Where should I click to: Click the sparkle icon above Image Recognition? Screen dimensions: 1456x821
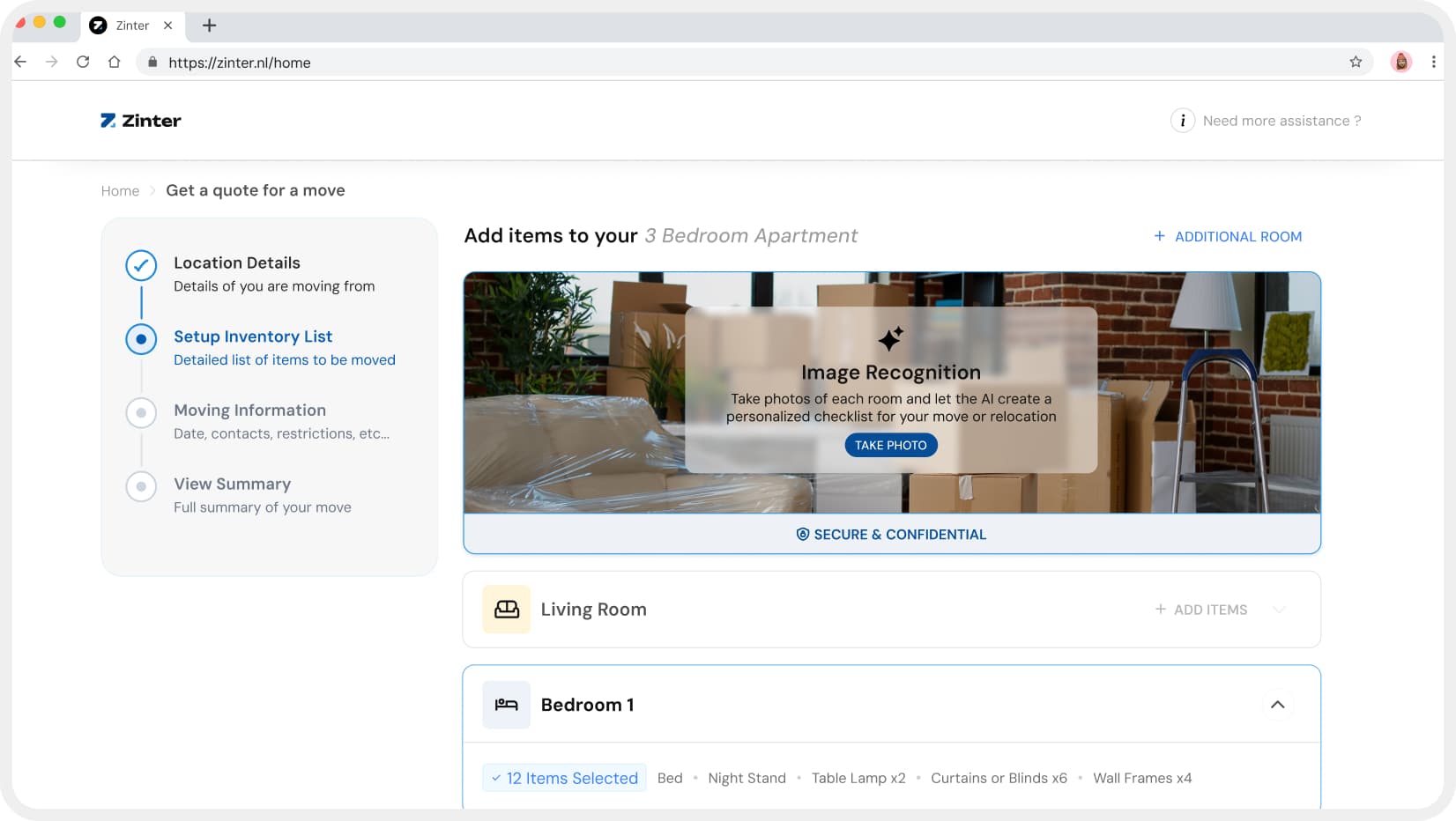[891, 336]
